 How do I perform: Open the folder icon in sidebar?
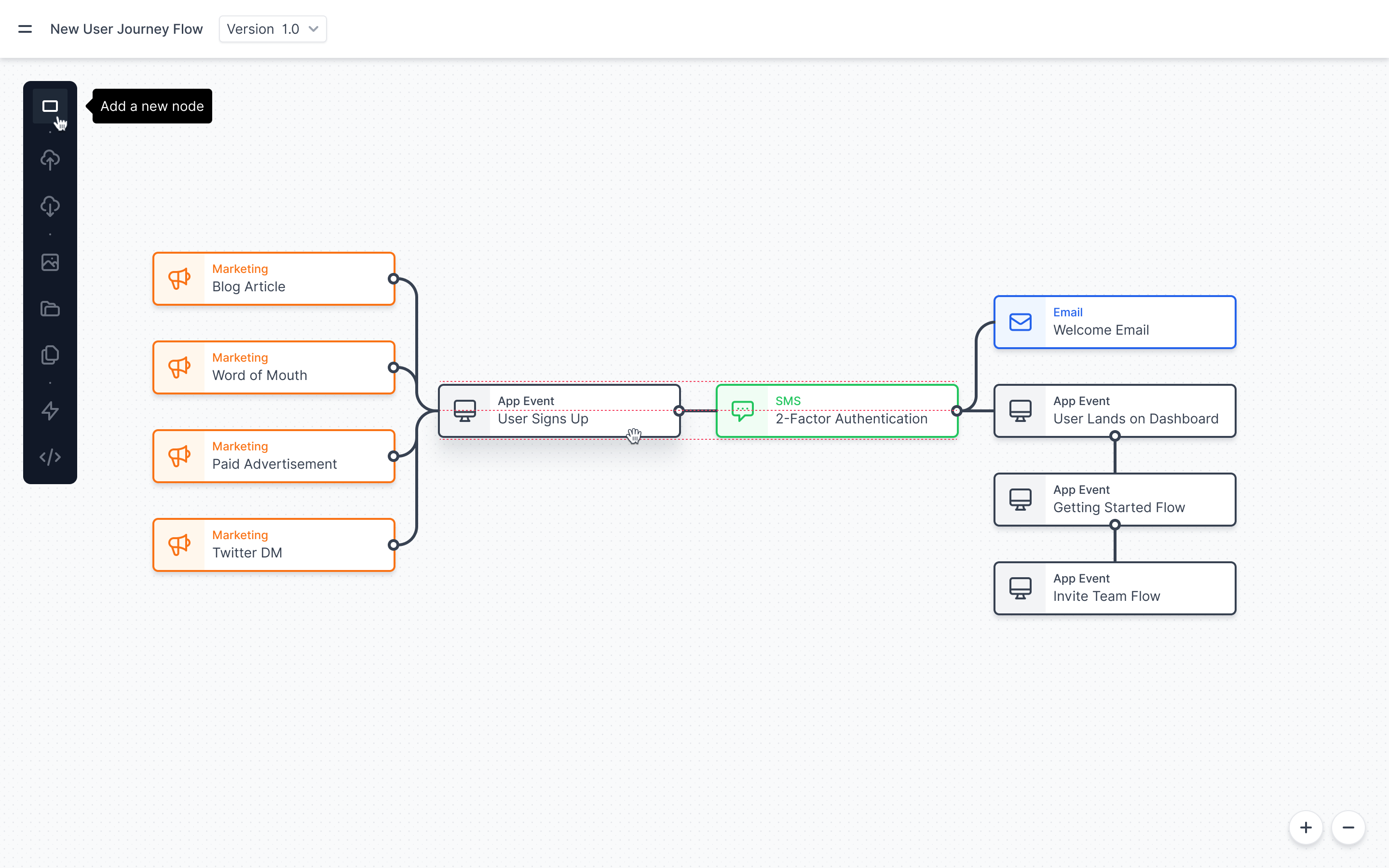pos(50,309)
